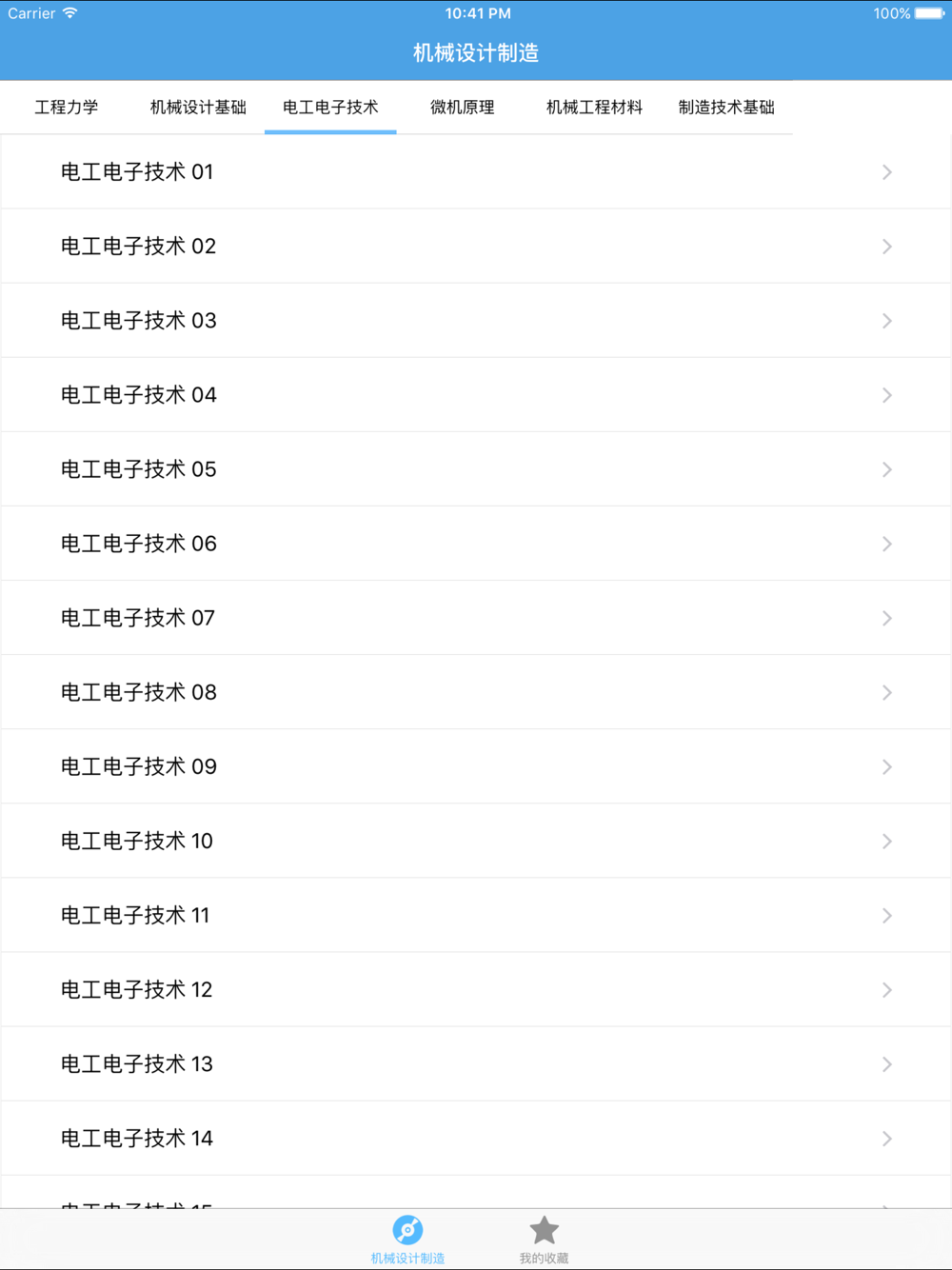Image resolution: width=952 pixels, height=1270 pixels.
Task: Open lesson 电工电子技术 14
Action: [476, 1139]
